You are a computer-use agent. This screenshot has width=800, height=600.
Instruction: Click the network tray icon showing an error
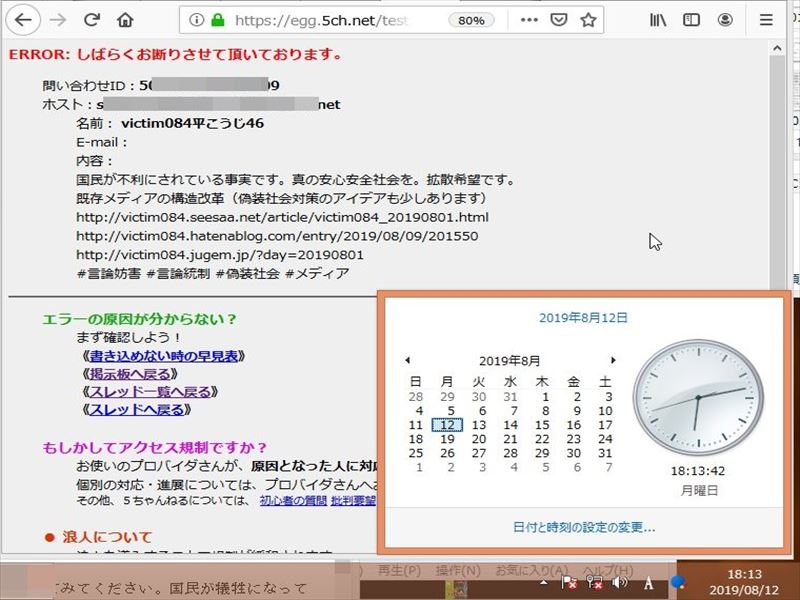(x=597, y=583)
